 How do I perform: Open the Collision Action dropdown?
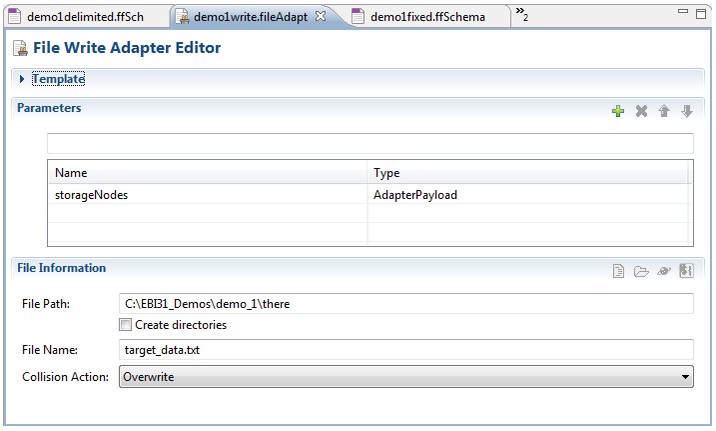pos(406,377)
